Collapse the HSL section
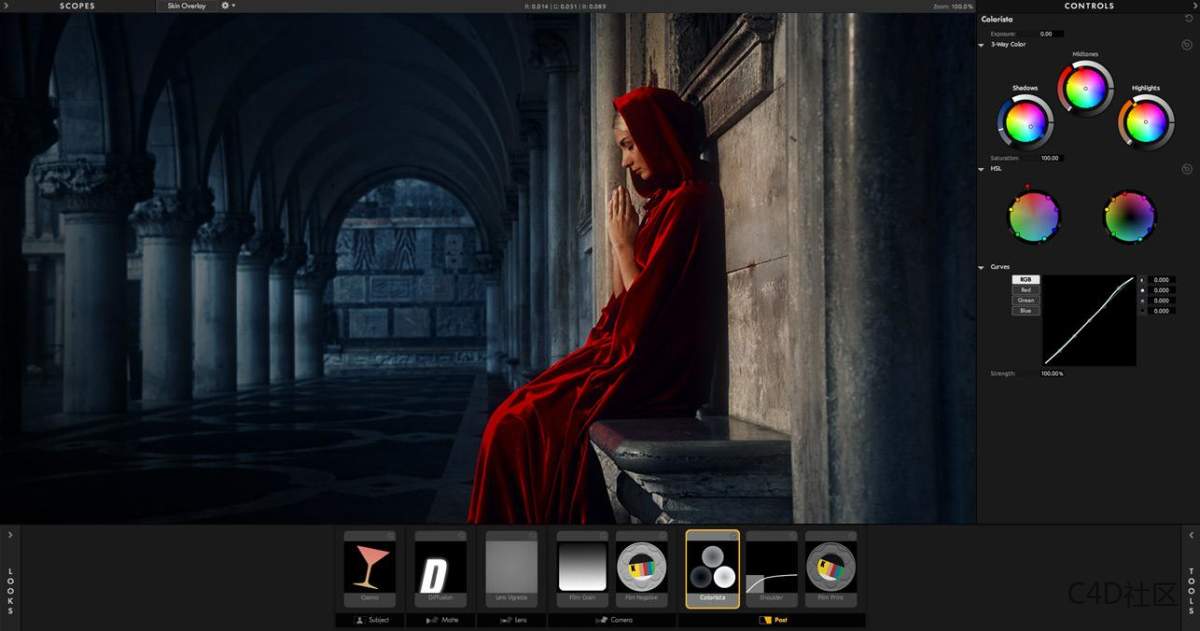1200x631 pixels. point(983,168)
